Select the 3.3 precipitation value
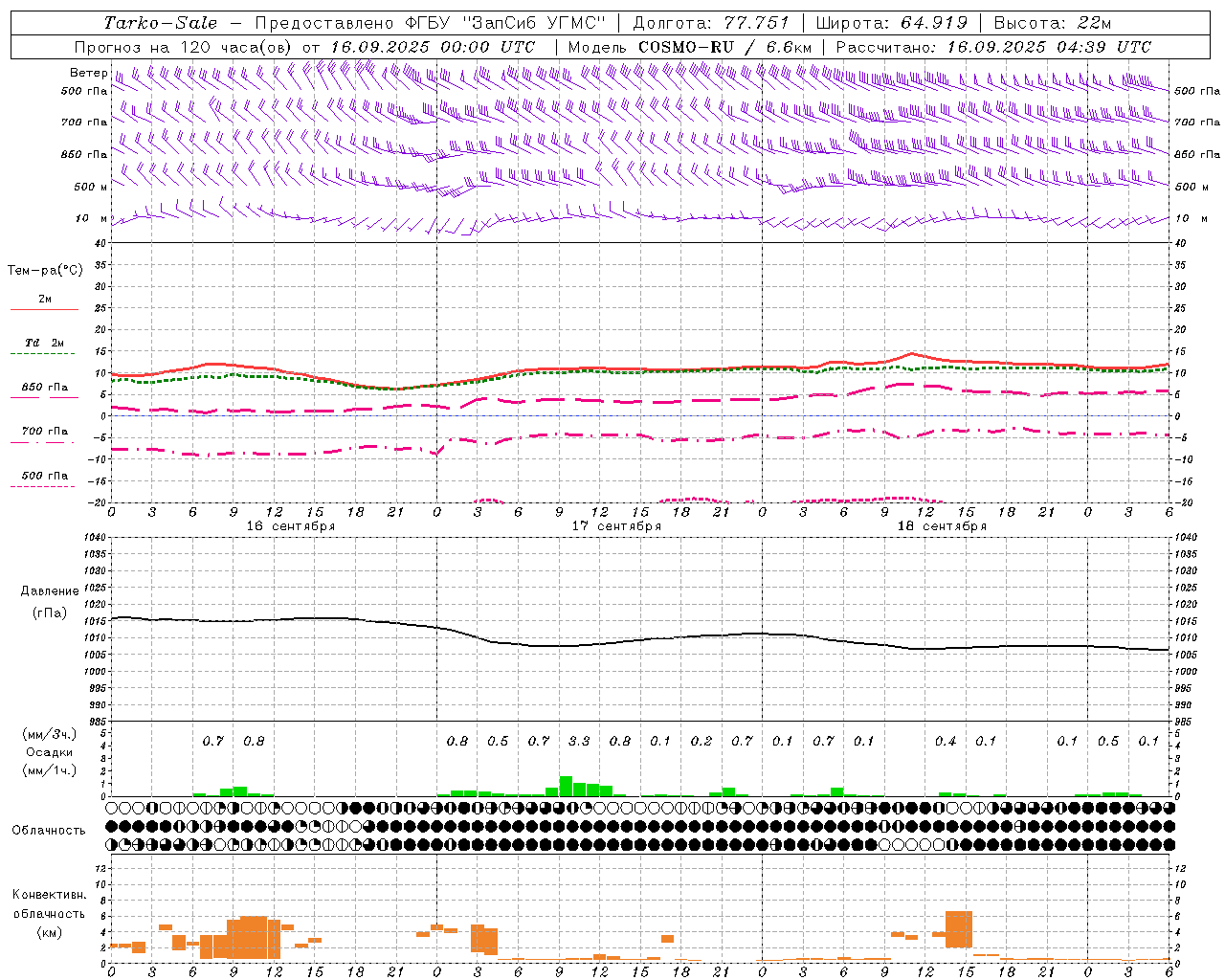 pos(579,741)
